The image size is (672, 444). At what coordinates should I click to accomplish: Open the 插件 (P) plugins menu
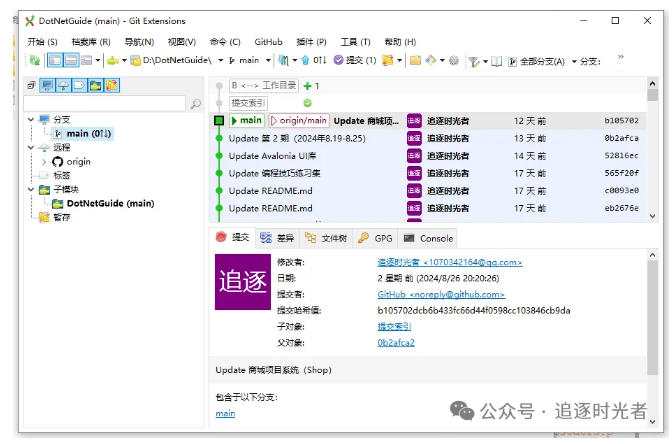coord(311,42)
